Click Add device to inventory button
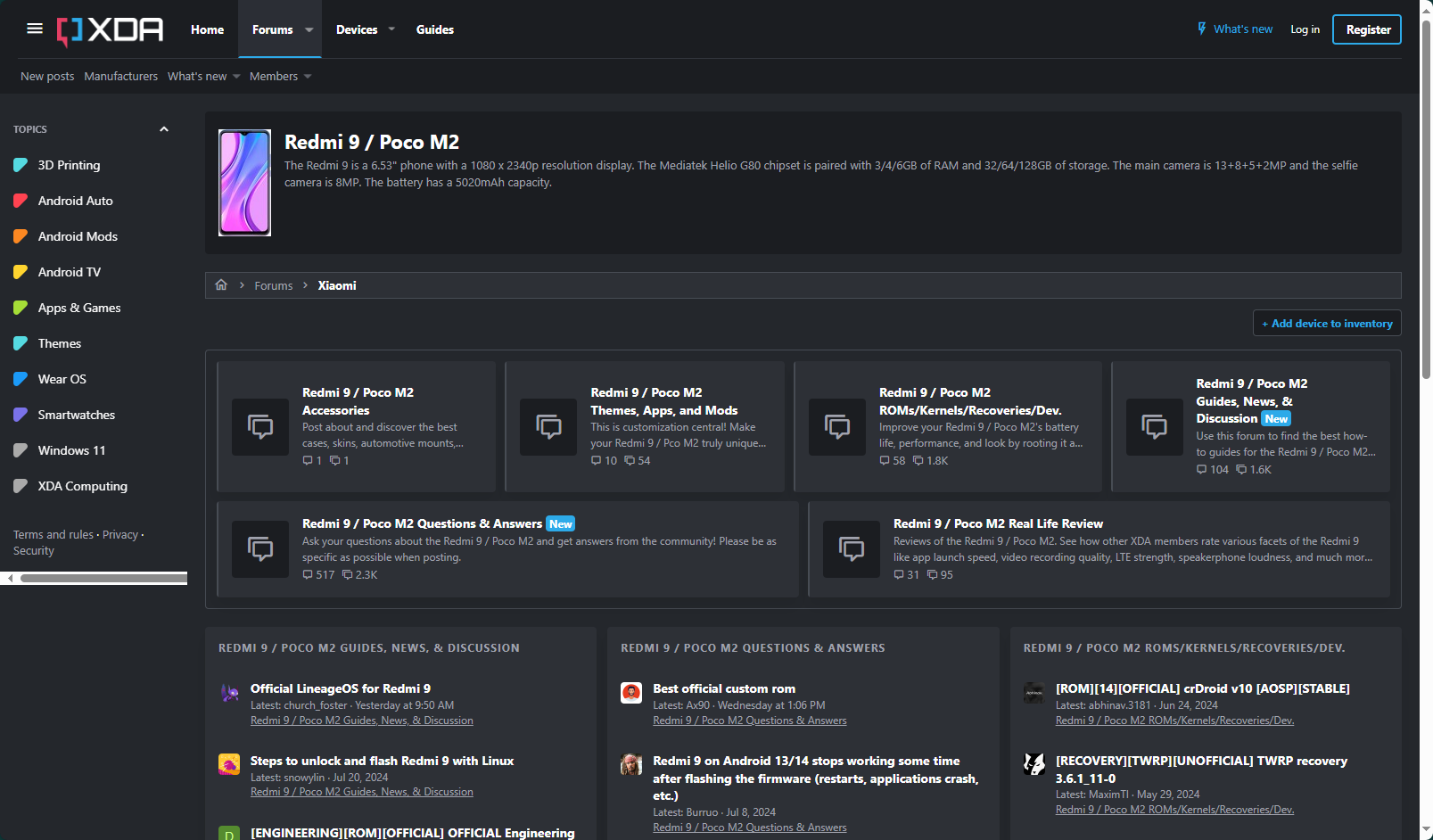 (1326, 324)
